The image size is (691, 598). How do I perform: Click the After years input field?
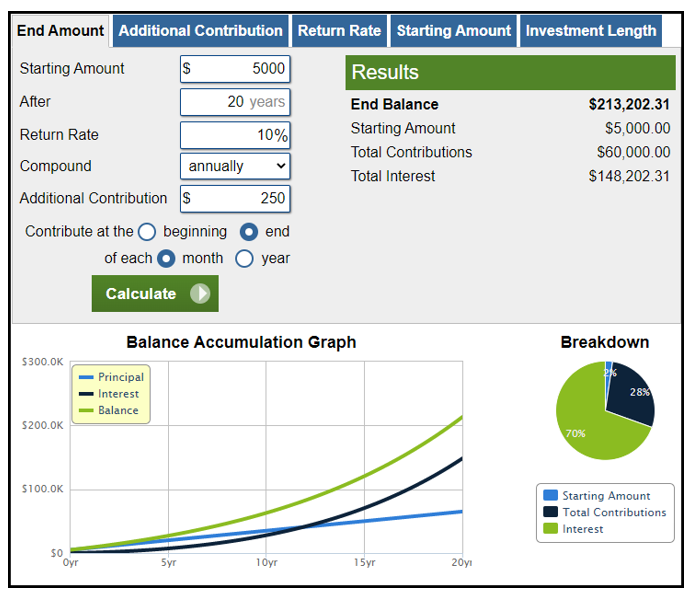(x=235, y=102)
